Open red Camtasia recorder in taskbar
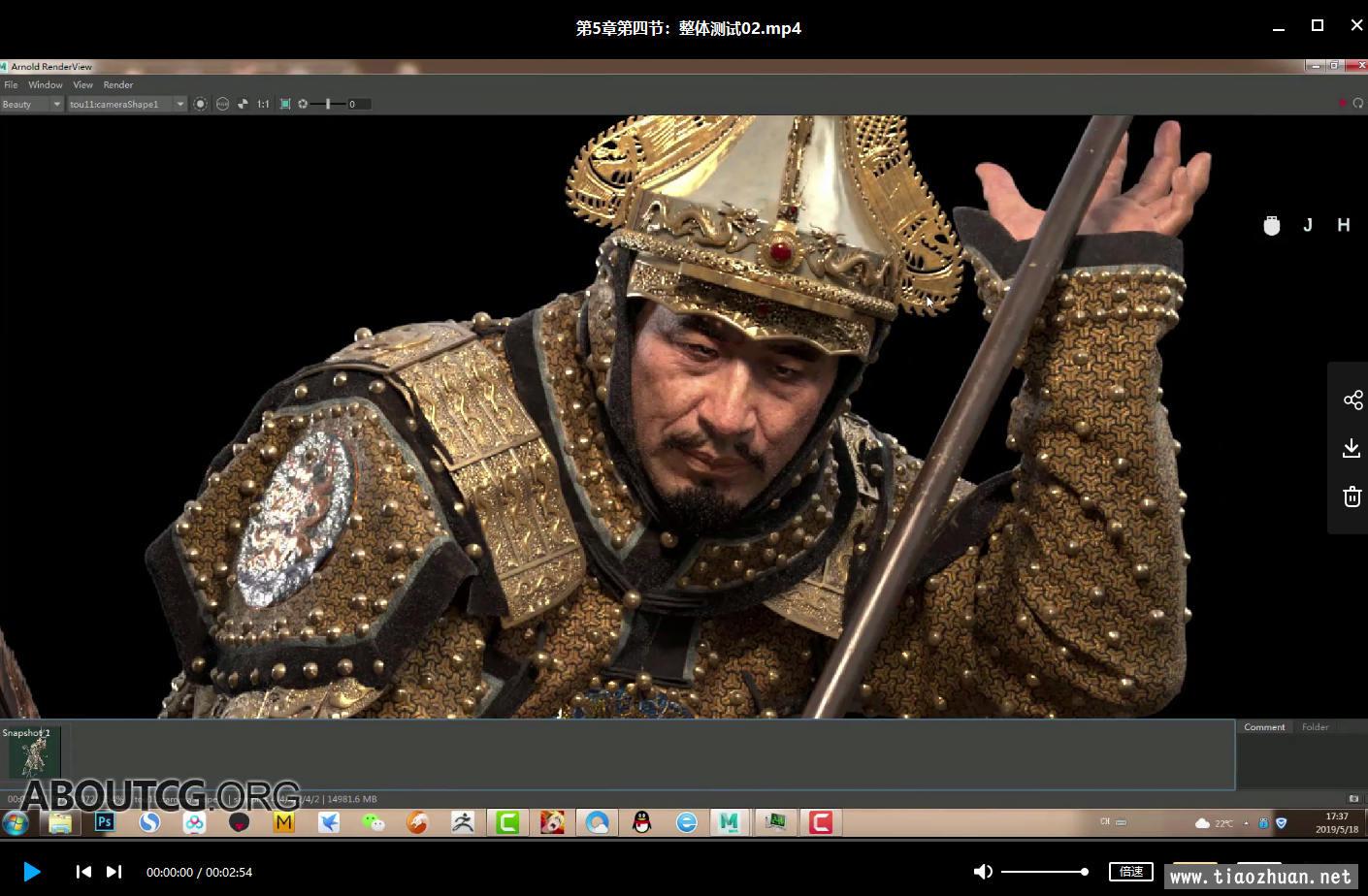1368x896 pixels. [821, 823]
